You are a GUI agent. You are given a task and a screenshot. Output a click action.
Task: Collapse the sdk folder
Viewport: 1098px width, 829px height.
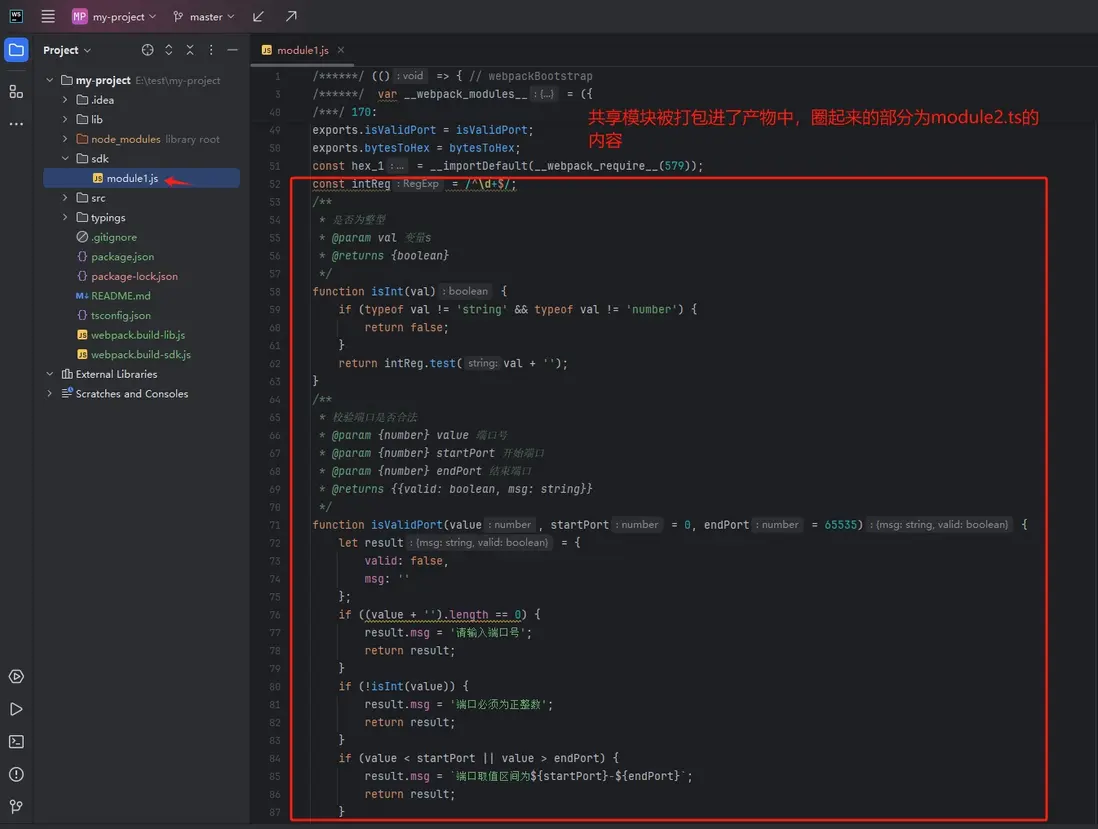click(x=65, y=159)
